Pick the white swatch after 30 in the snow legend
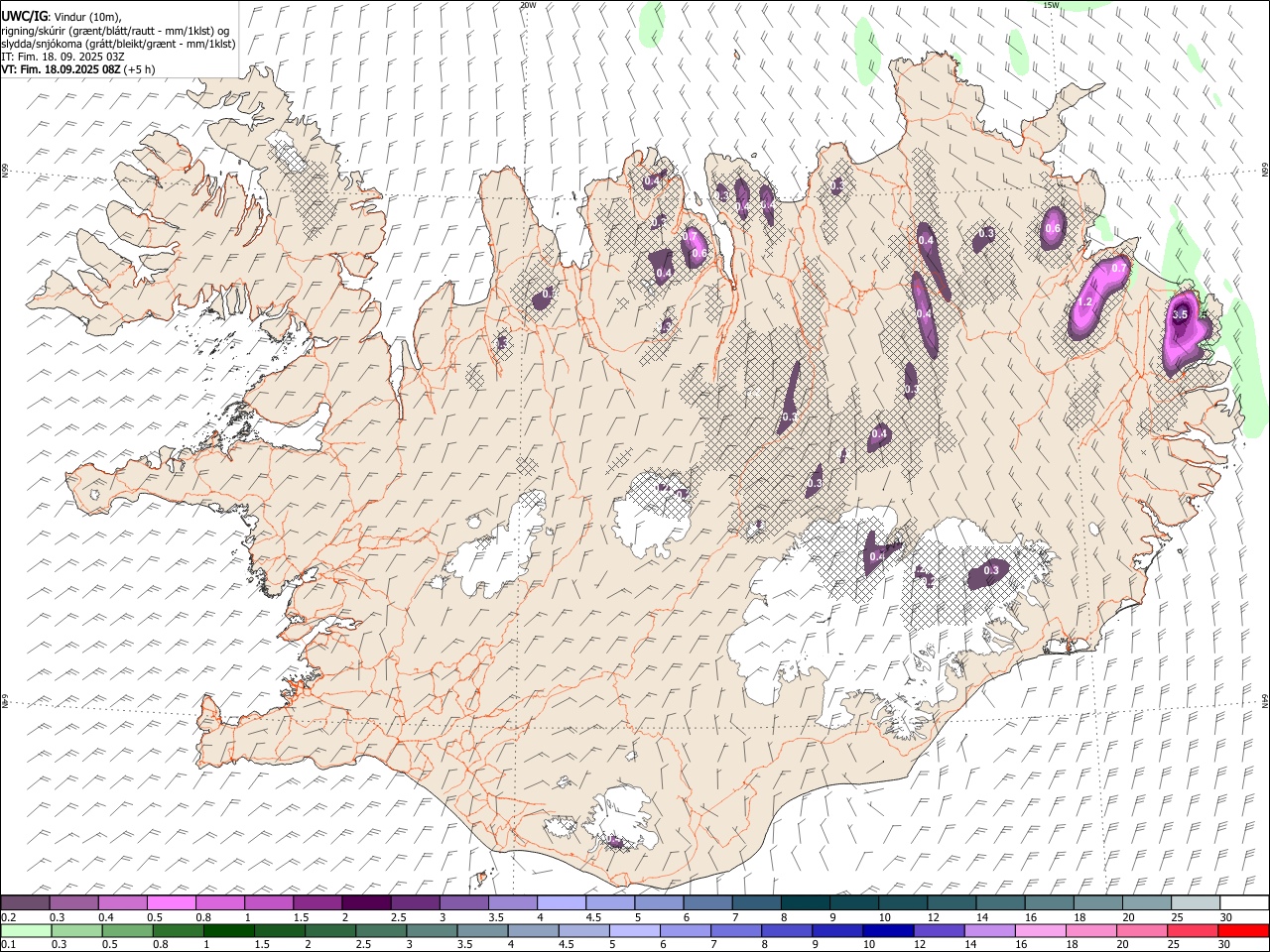1270x952 pixels. click(1244, 902)
